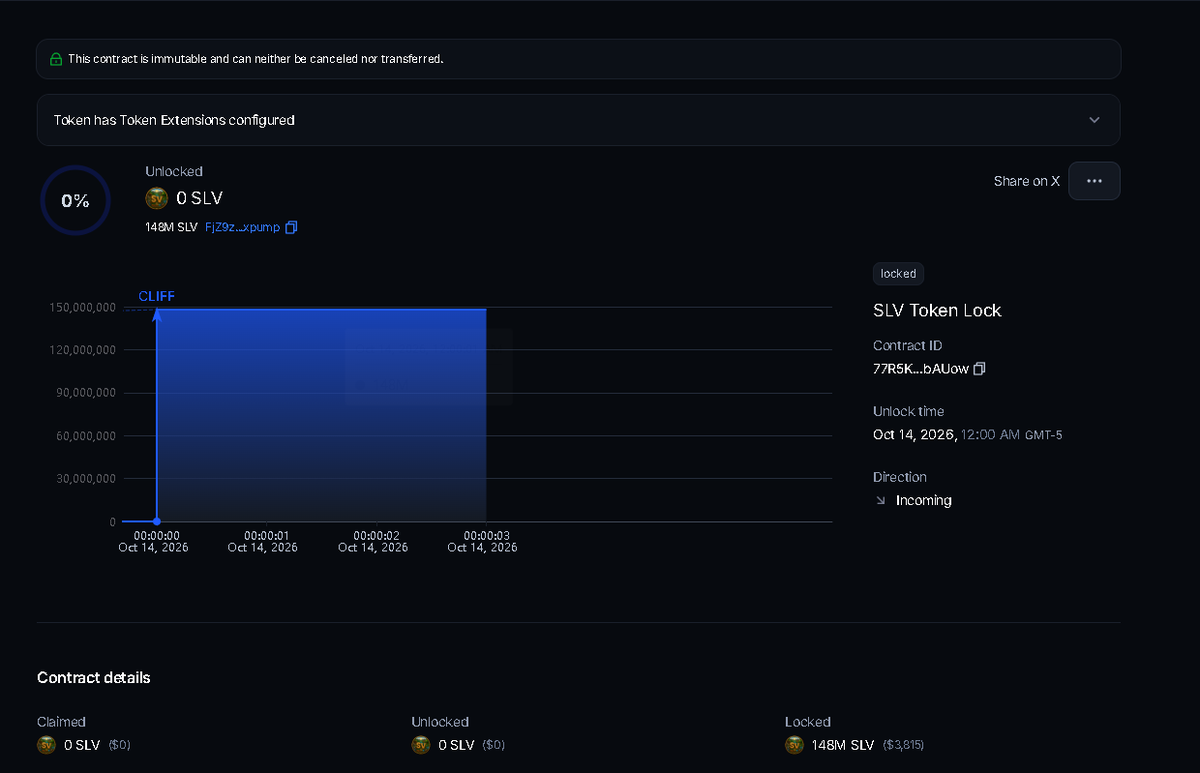Select the SLV Token Lock title
Image resolution: width=1200 pixels, height=773 pixels.
[937, 310]
